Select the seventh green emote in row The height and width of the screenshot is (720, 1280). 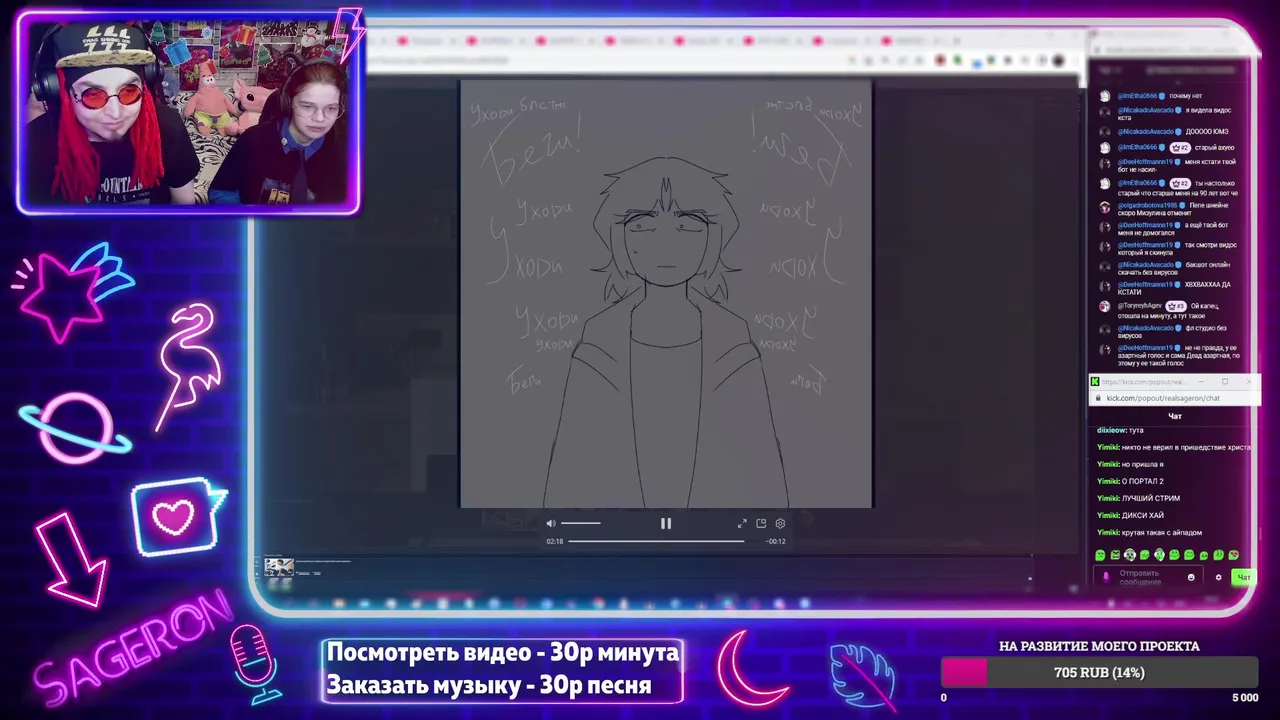1189,555
